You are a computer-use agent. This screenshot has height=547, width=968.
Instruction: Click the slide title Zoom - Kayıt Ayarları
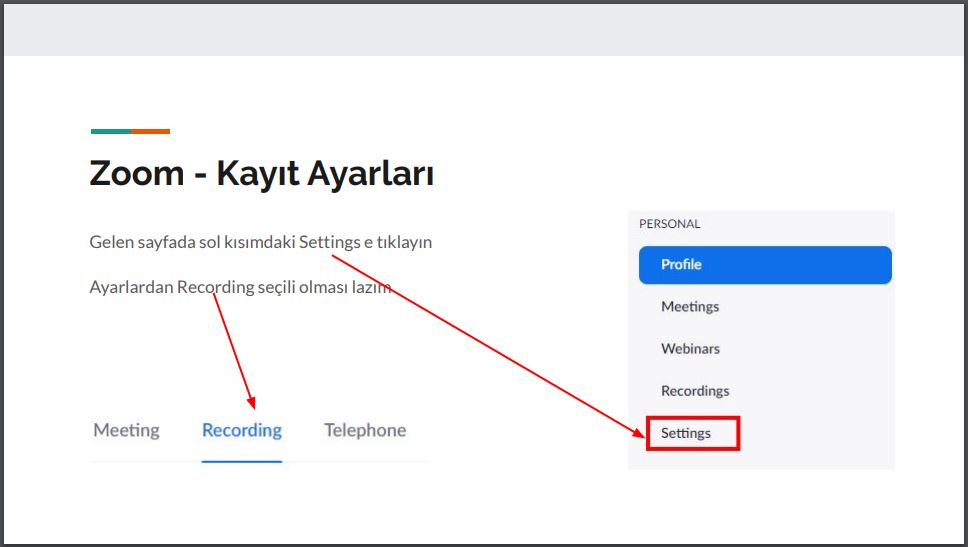pos(261,174)
